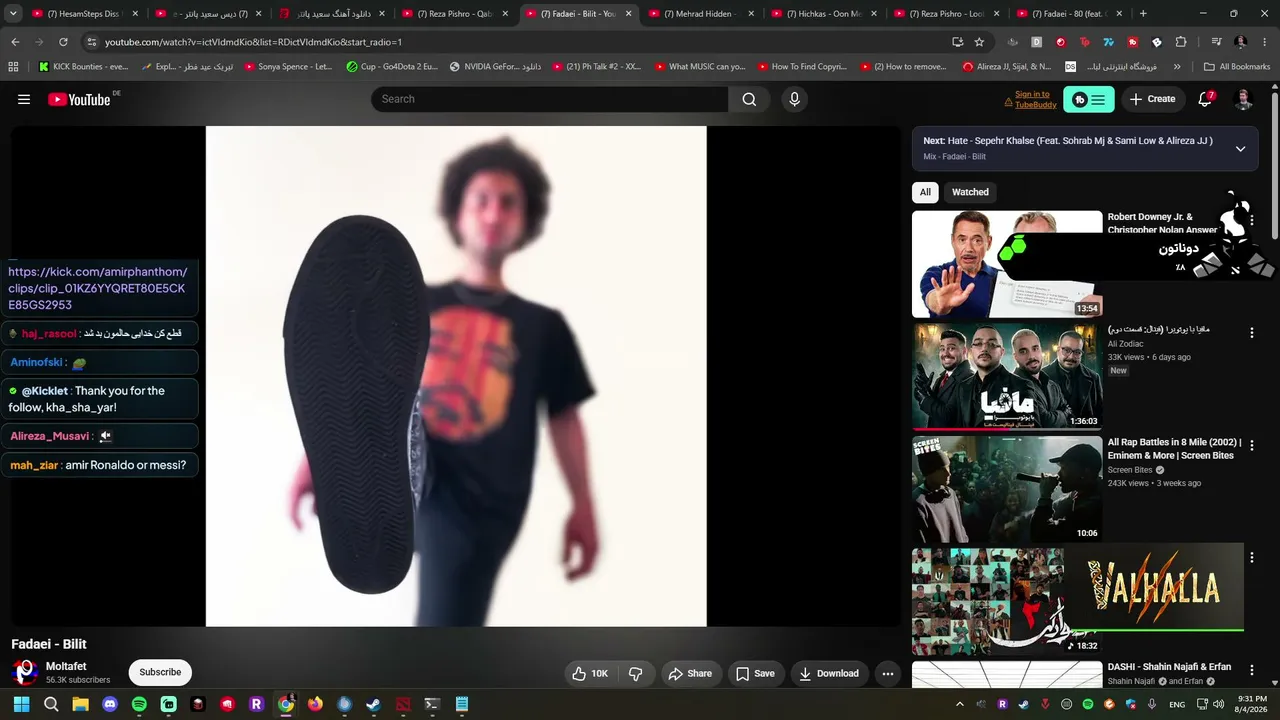Open options for the Valhalla video

(x=1251, y=557)
